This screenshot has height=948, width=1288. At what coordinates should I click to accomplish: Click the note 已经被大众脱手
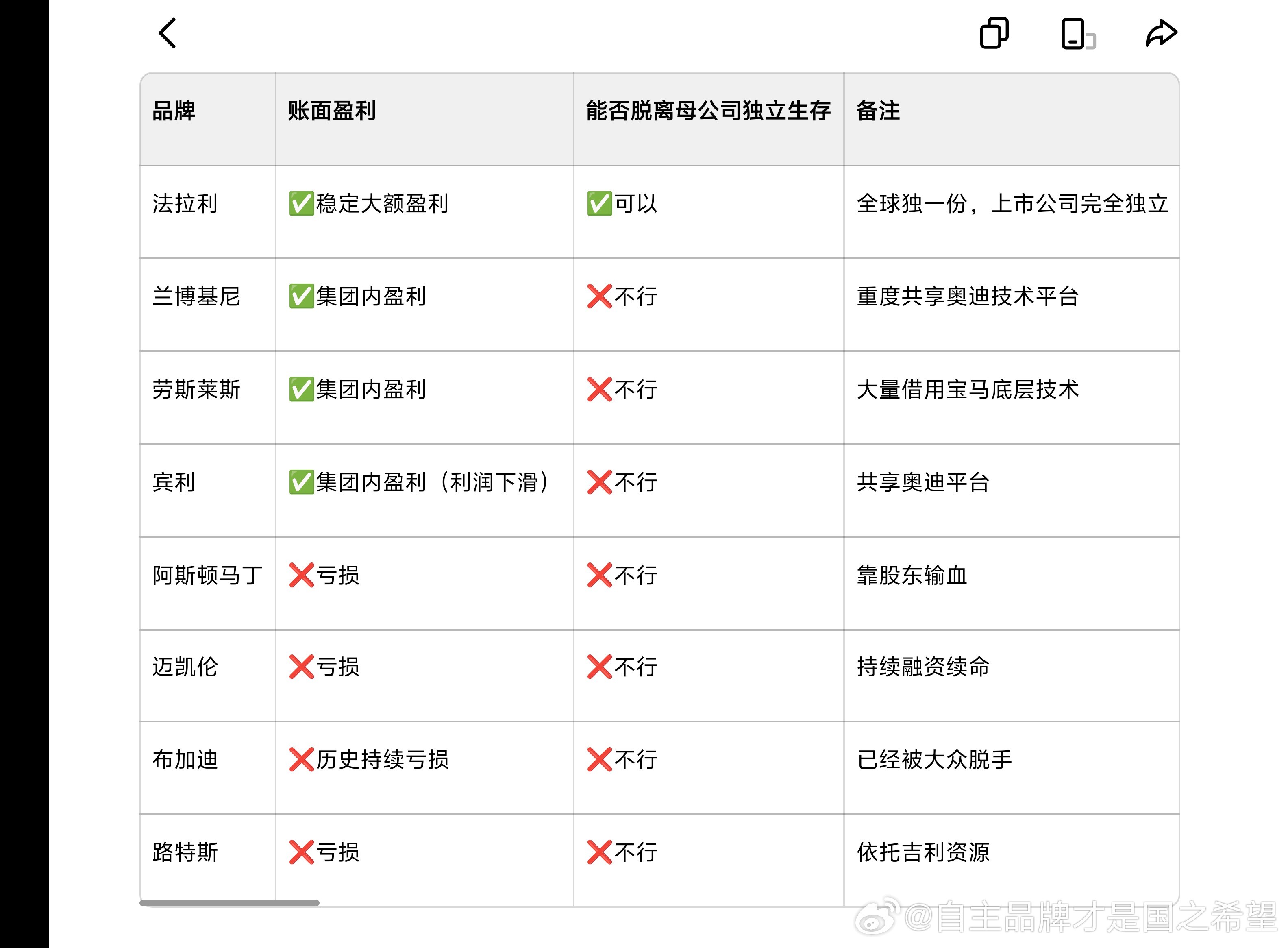(x=934, y=760)
